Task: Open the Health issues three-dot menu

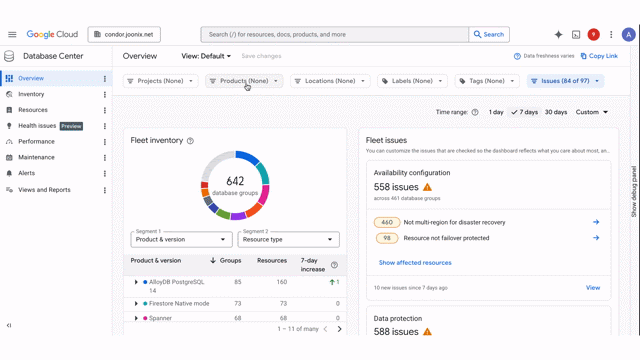Action: click(x=104, y=126)
